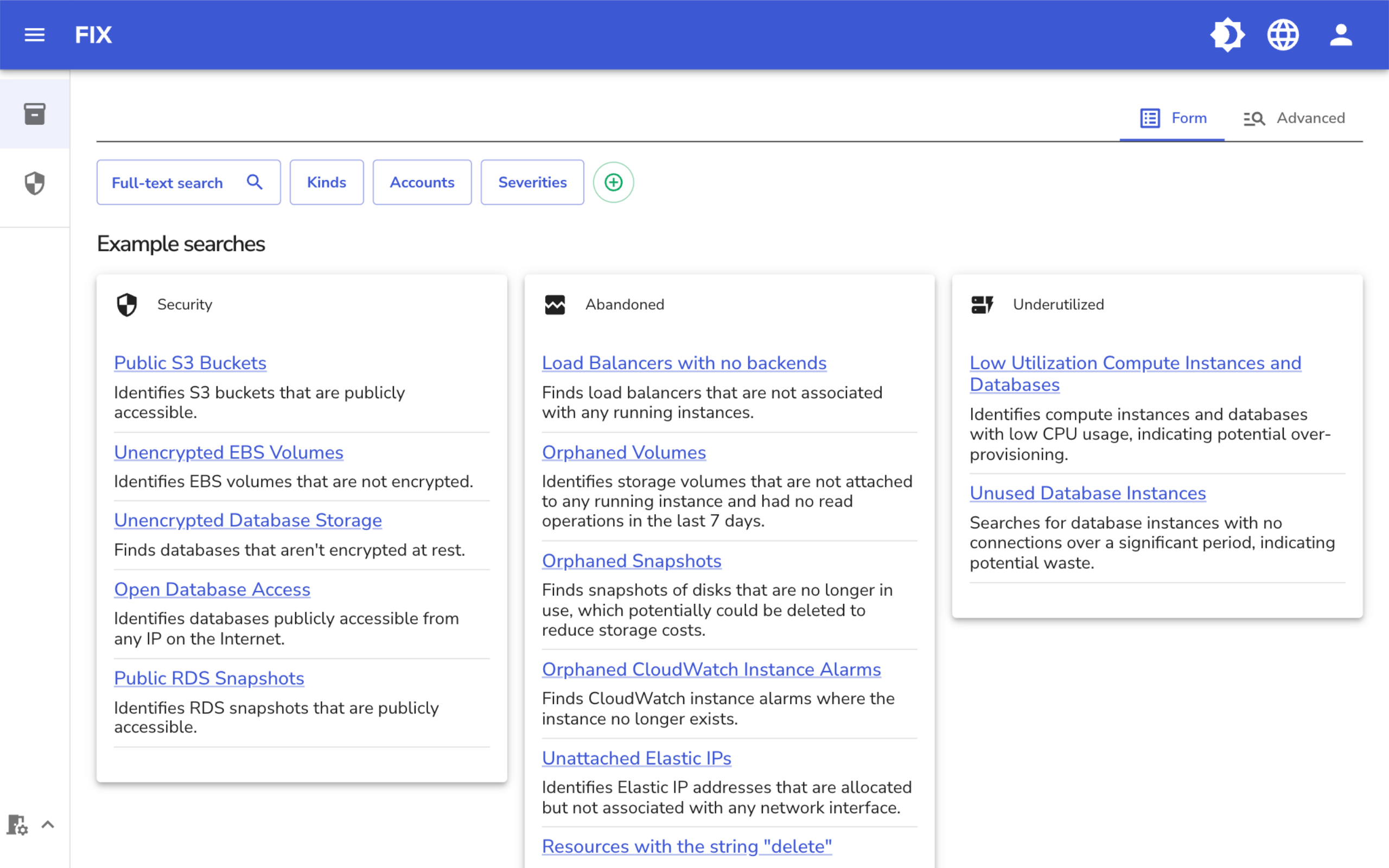Open the Kinds filter

click(x=327, y=183)
